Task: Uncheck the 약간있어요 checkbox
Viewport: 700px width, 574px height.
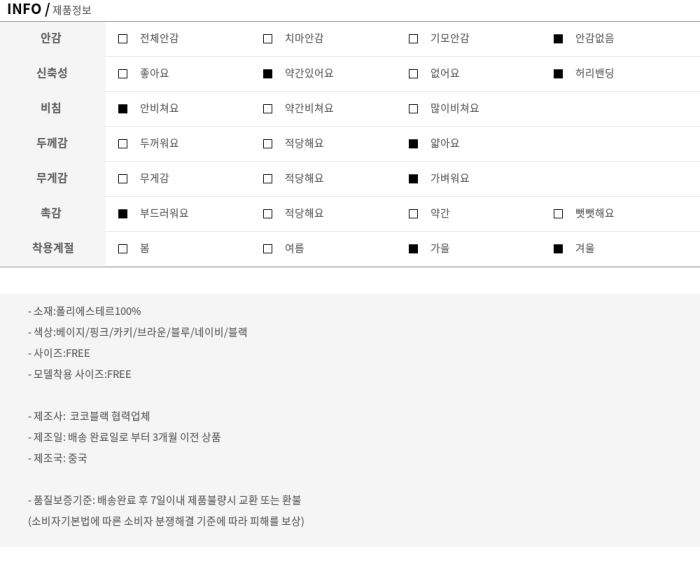Action: [268, 74]
